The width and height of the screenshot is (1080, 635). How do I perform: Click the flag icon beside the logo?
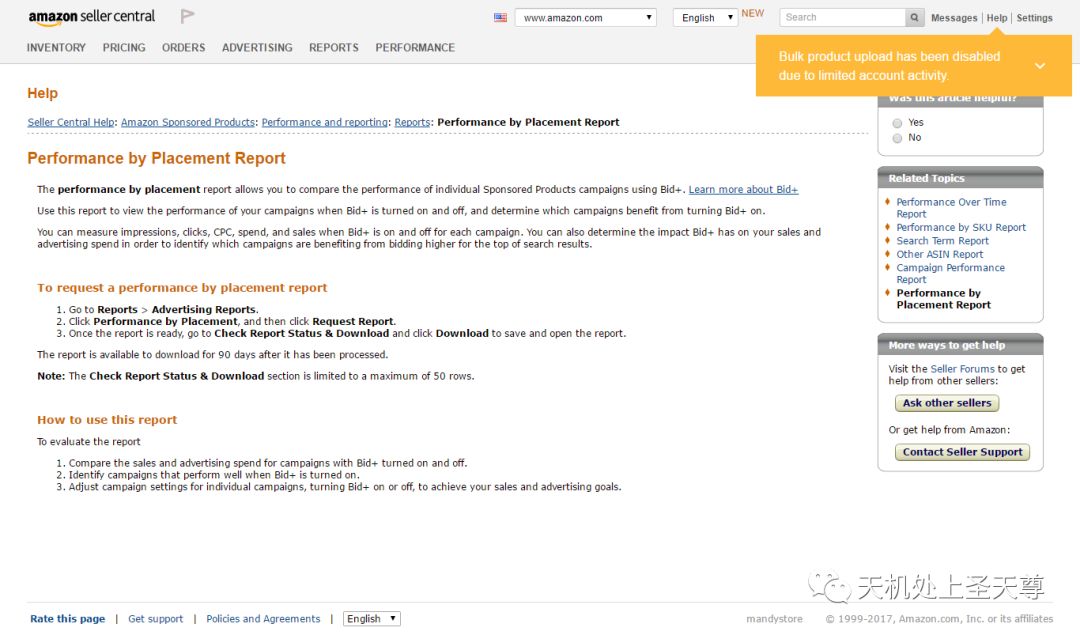click(187, 16)
